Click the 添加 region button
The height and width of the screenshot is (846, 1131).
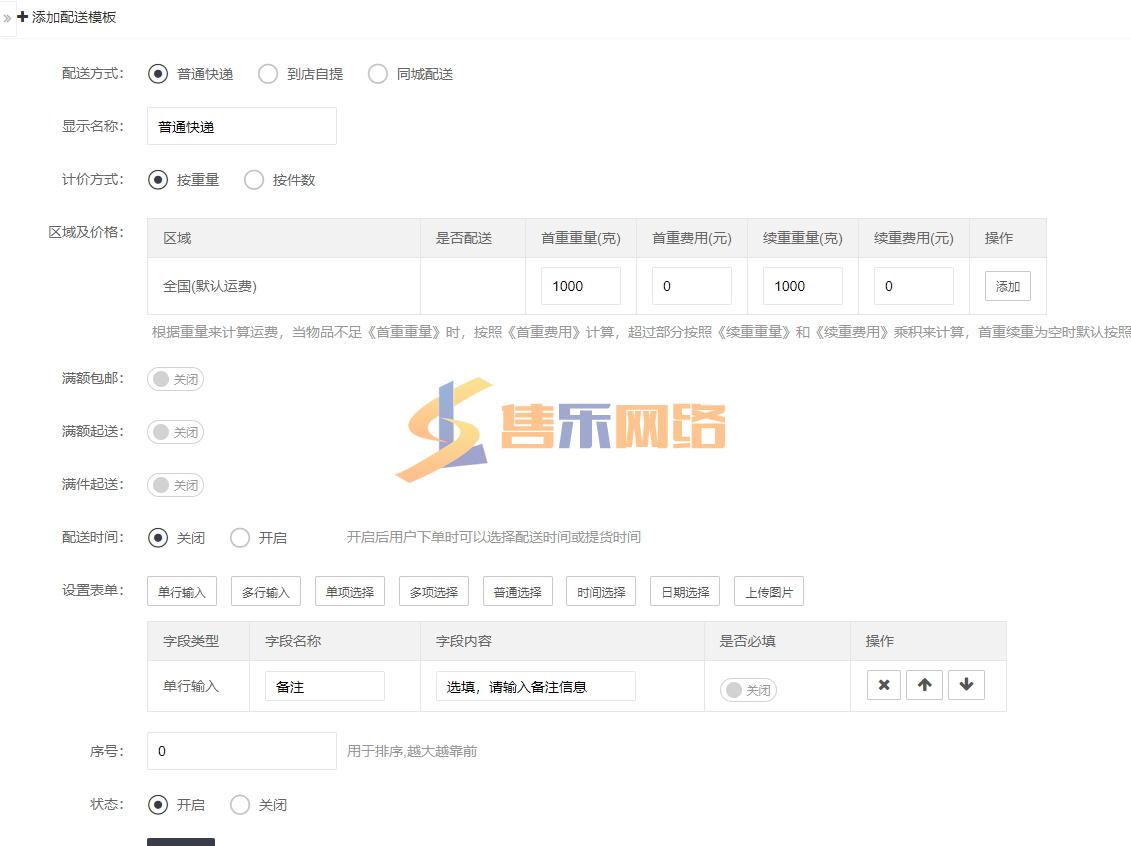click(x=1007, y=286)
